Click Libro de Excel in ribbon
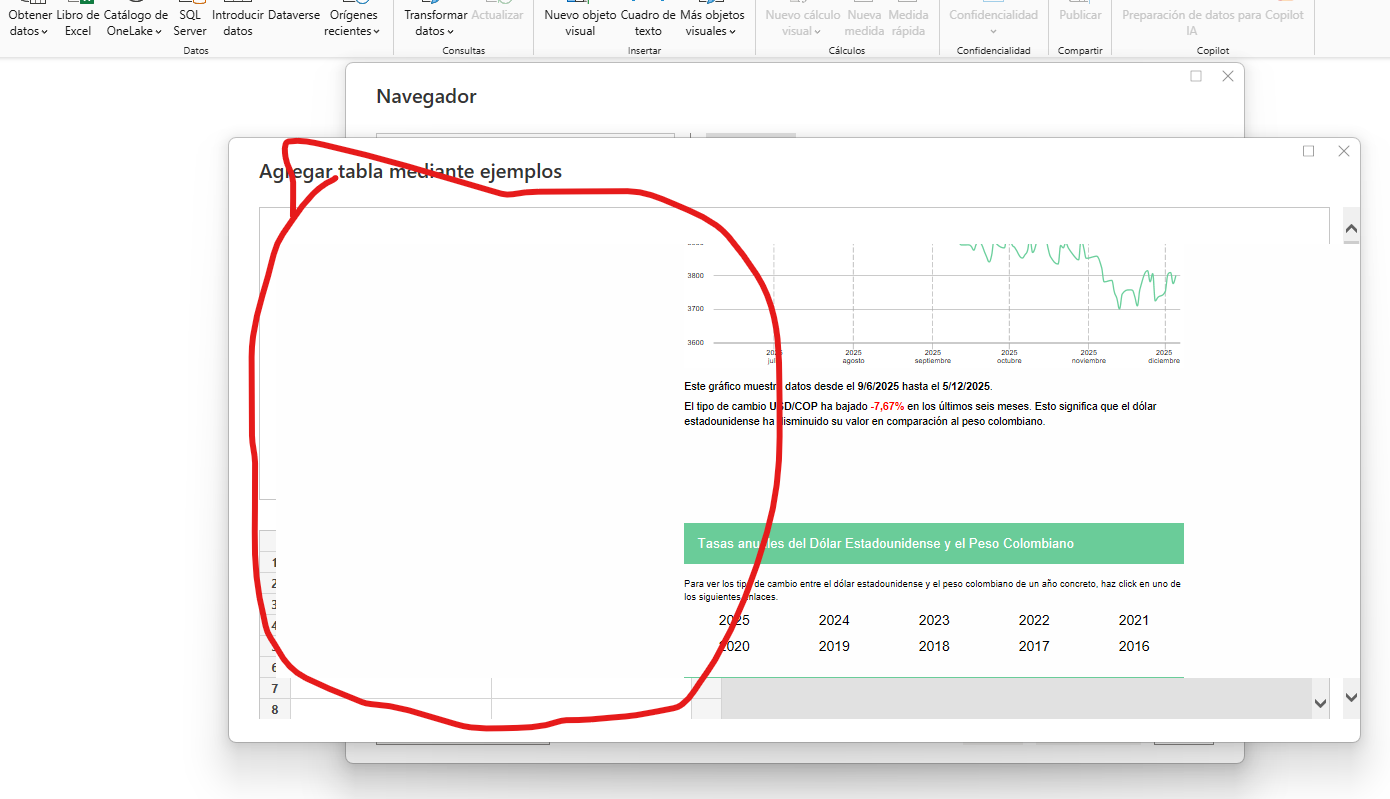The height and width of the screenshot is (799, 1390). click(x=78, y=23)
